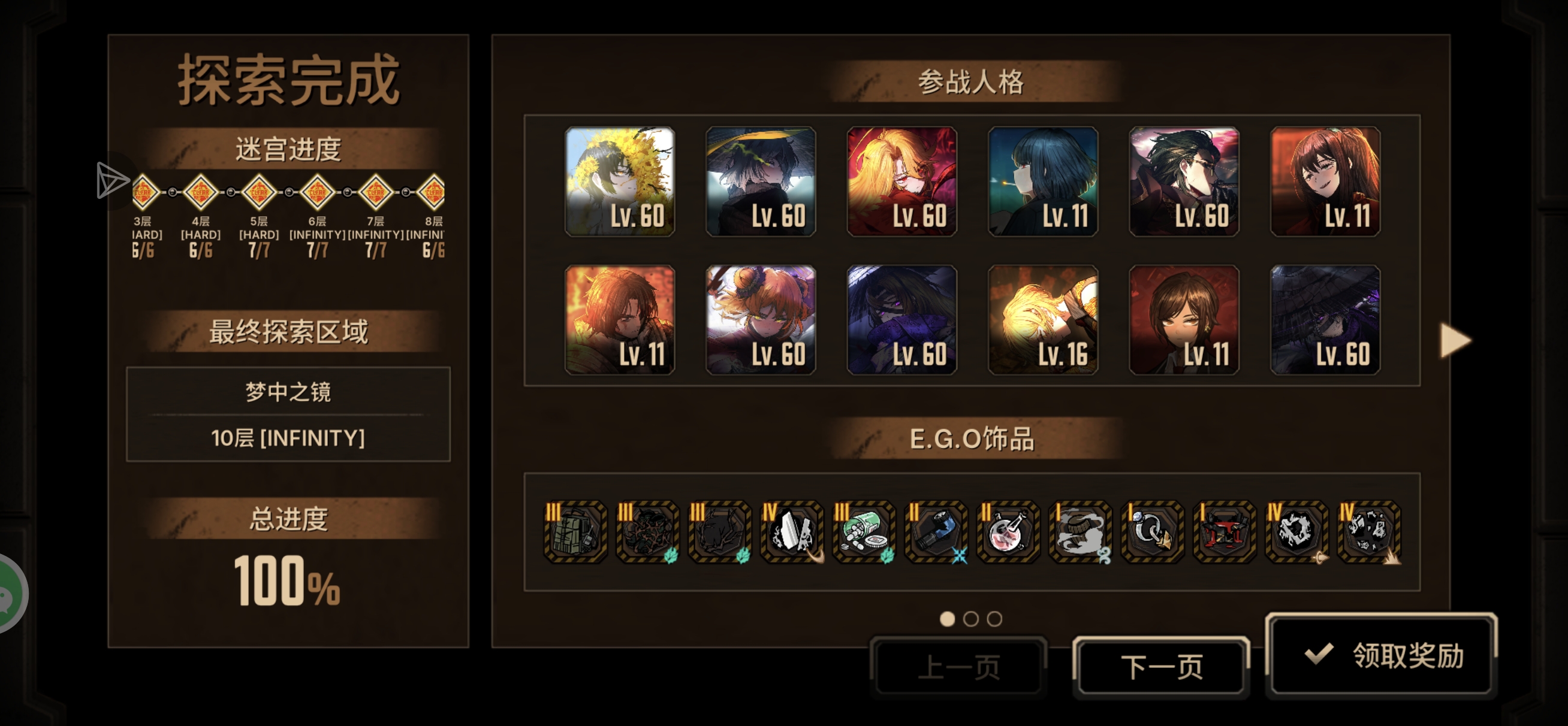The width and height of the screenshot is (1568, 726).
Task: Select the first page indicator dot
Action: coord(947,619)
